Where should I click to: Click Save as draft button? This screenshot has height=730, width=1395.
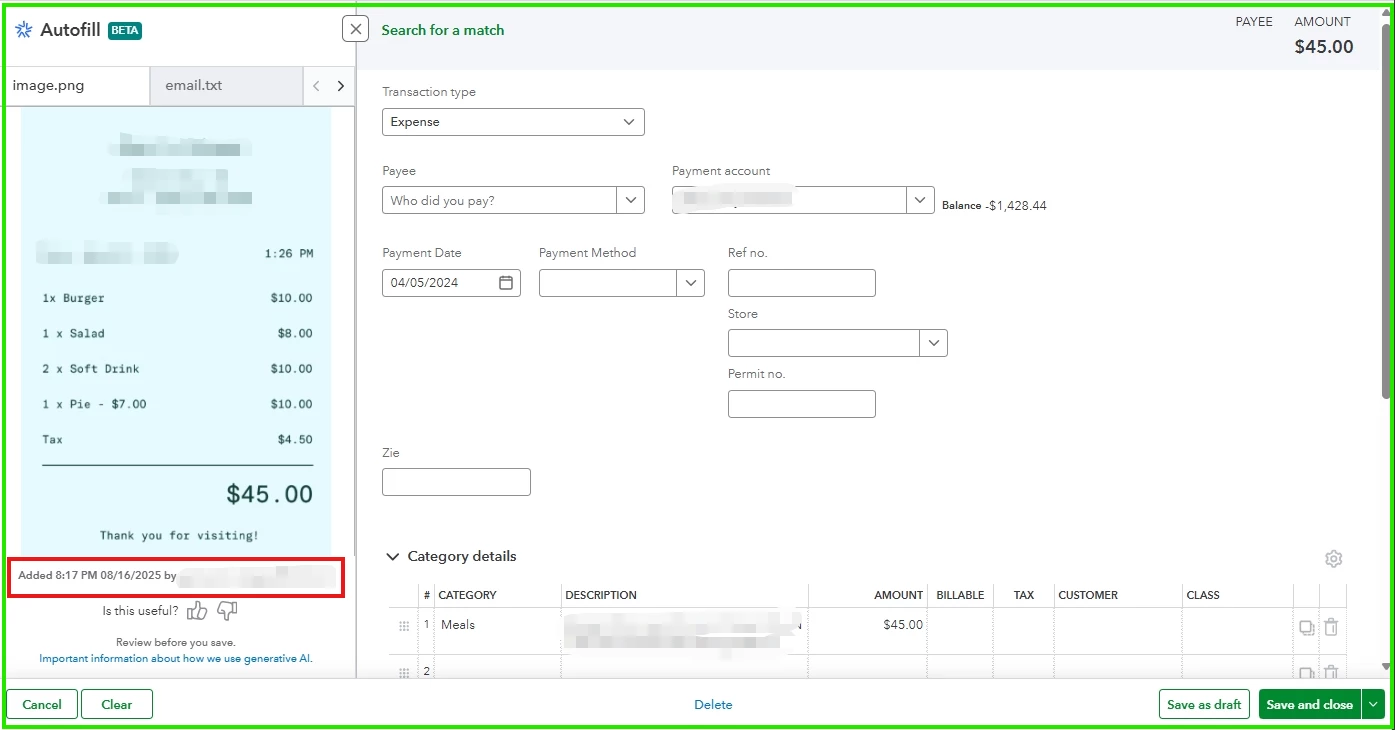pyautogui.click(x=1204, y=704)
